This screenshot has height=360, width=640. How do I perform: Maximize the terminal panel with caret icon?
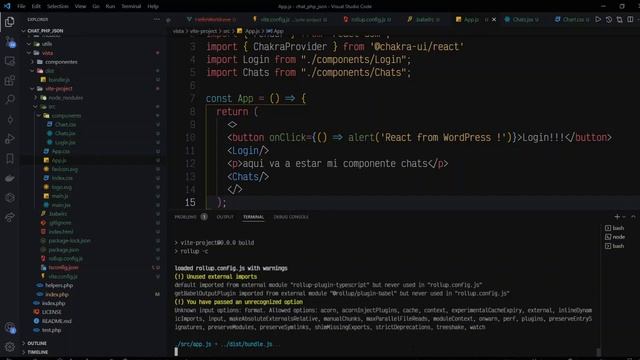click(x=633, y=217)
